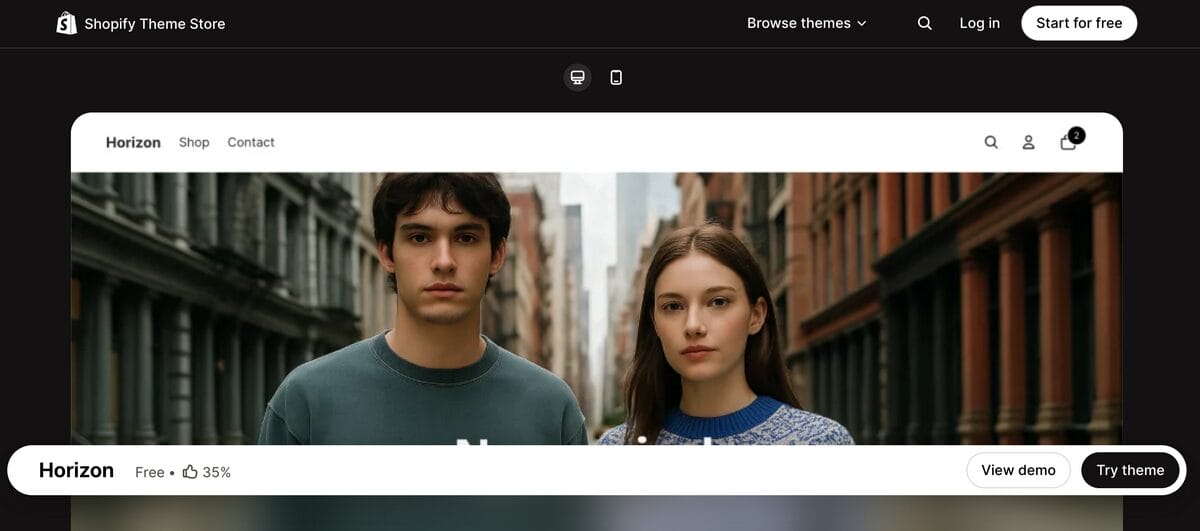Switch to mobile preview mode
This screenshot has height=531, width=1200.
(x=616, y=77)
